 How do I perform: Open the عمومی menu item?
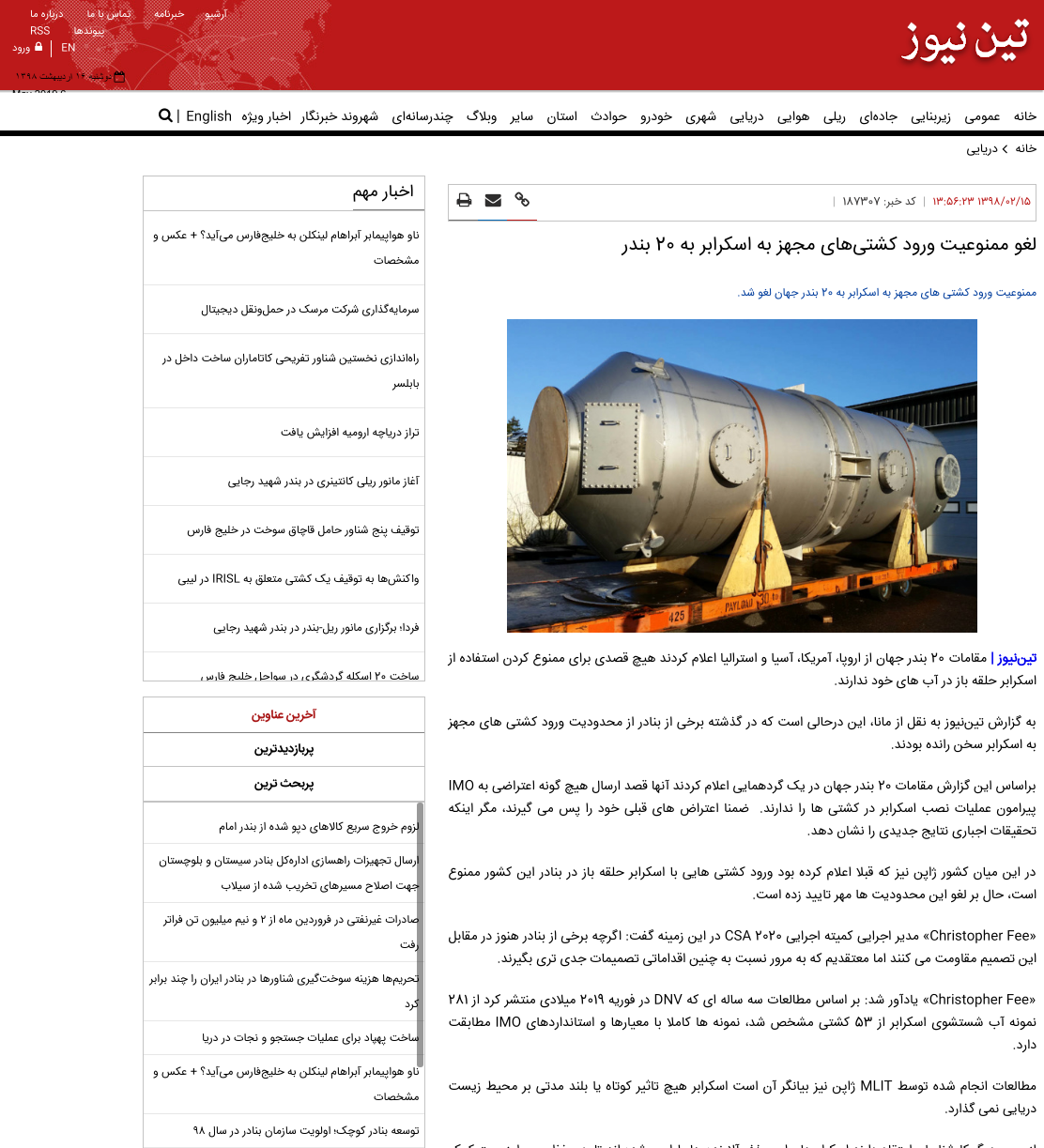982,116
